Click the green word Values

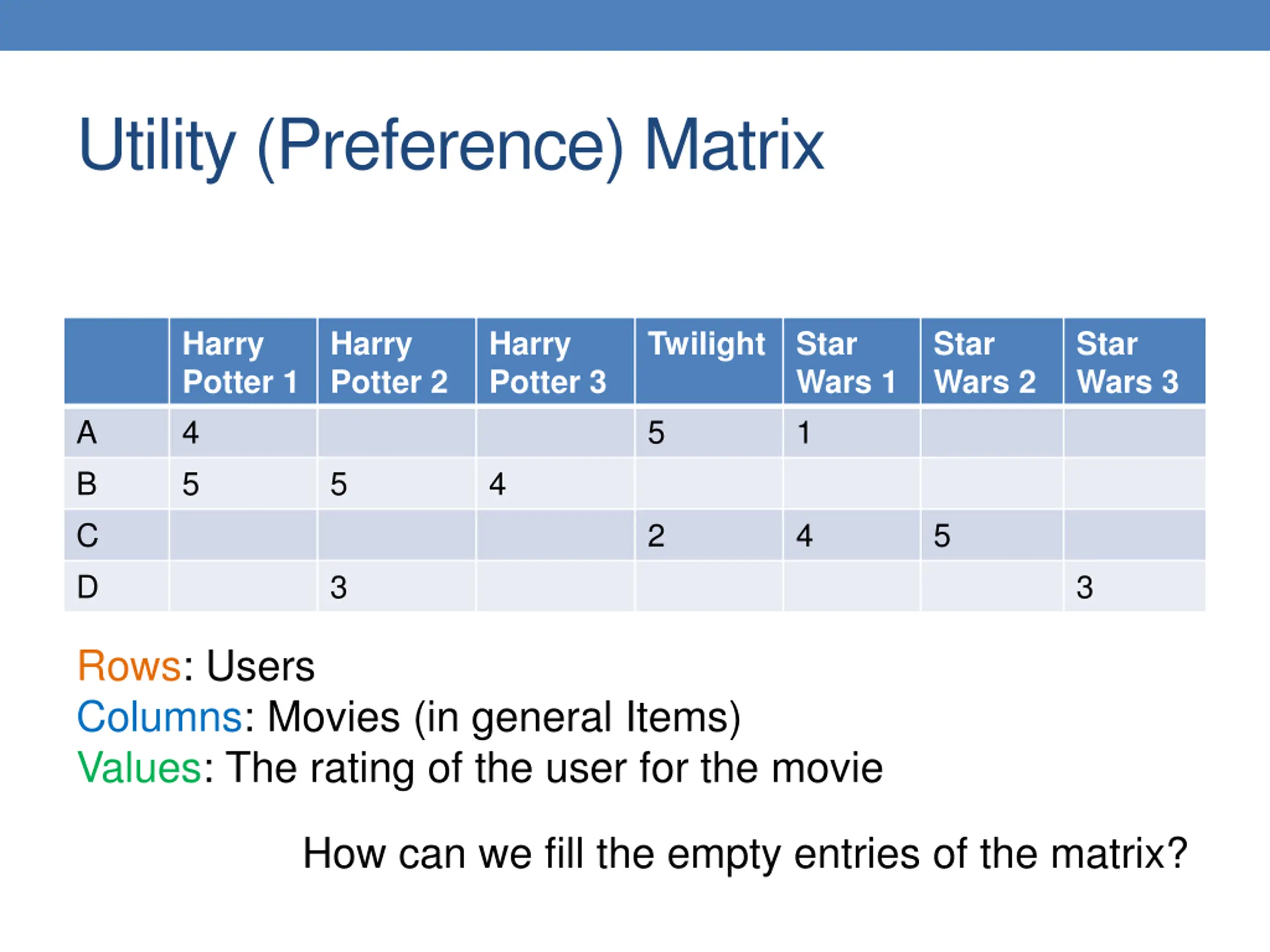tap(139, 769)
